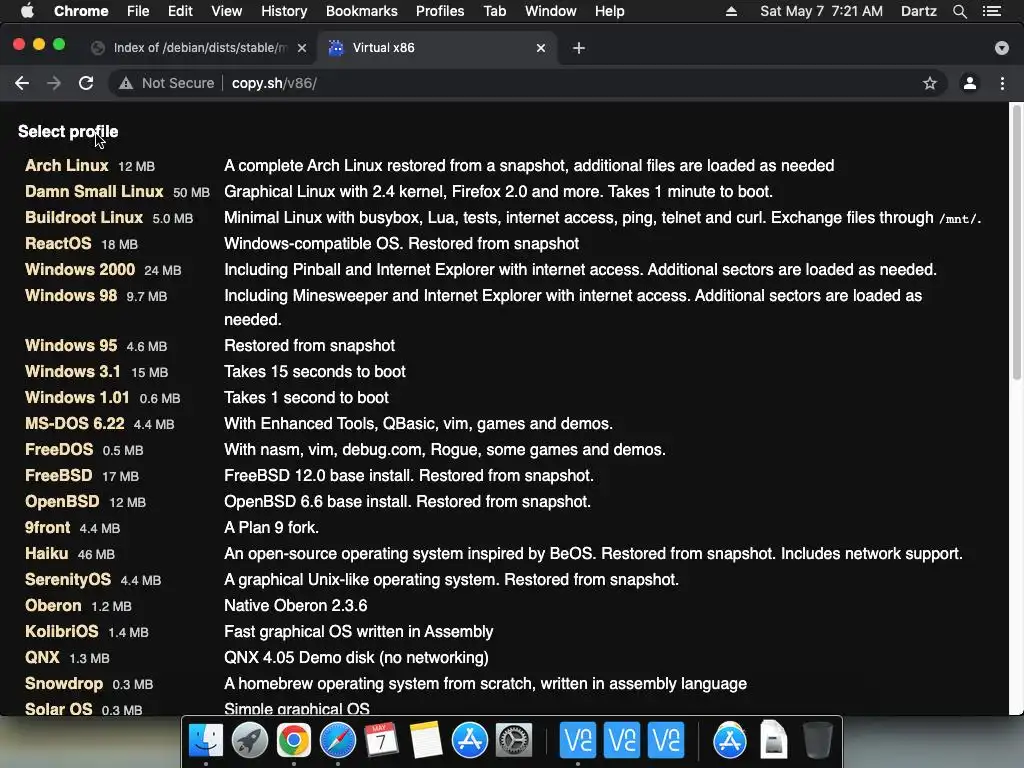Click the page vertical scrollbar
Image resolution: width=1024 pixels, height=768 pixels.
coord(1016,242)
